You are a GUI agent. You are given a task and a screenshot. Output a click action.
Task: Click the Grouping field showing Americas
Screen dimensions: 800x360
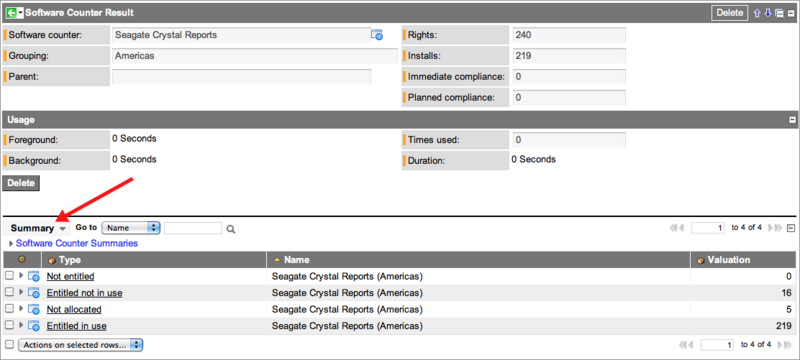click(x=255, y=56)
